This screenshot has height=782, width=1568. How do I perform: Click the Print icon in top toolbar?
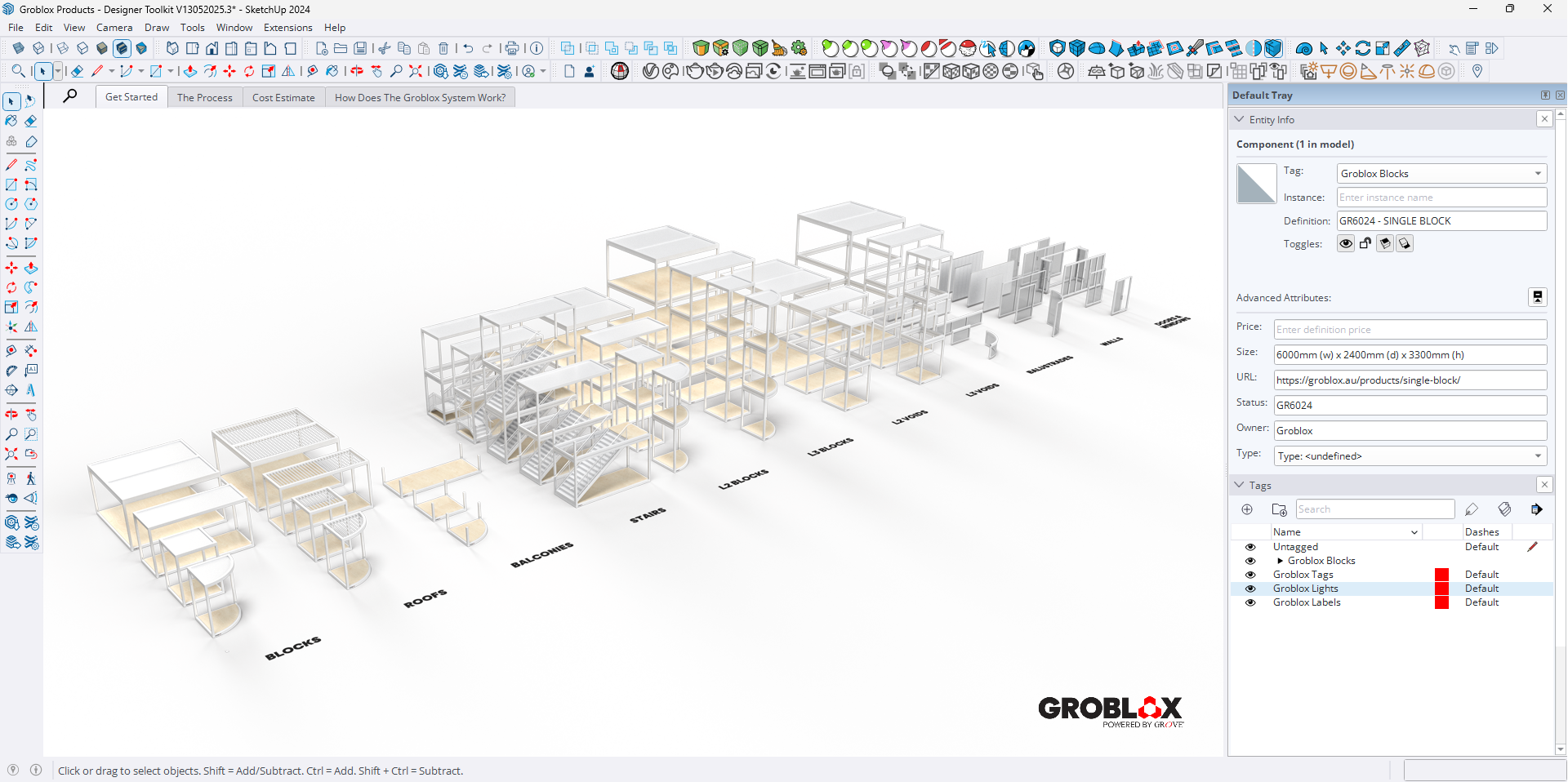[512, 48]
